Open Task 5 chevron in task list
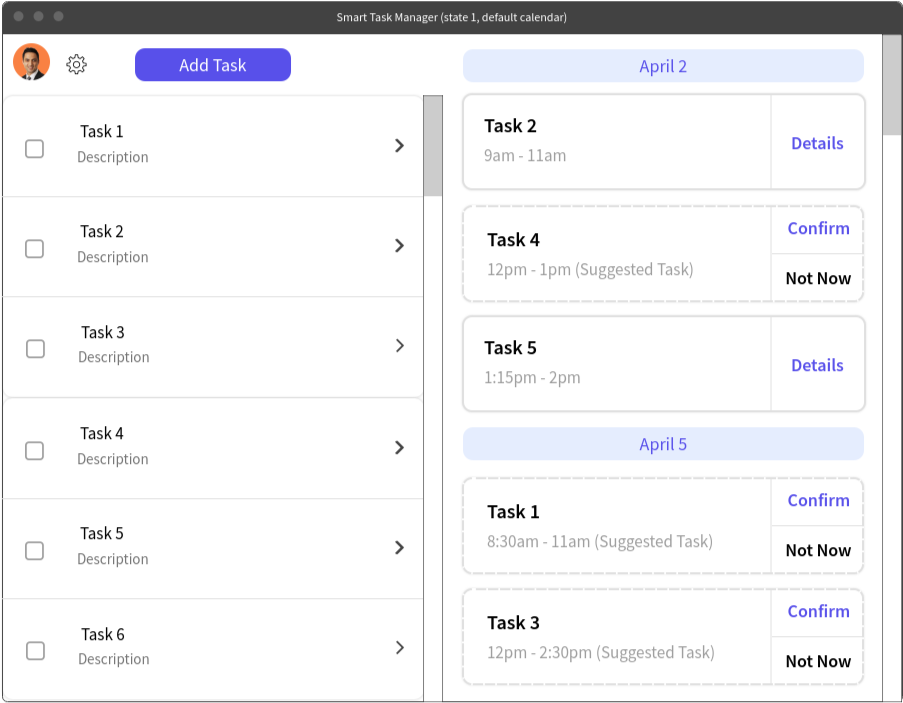 pos(399,548)
